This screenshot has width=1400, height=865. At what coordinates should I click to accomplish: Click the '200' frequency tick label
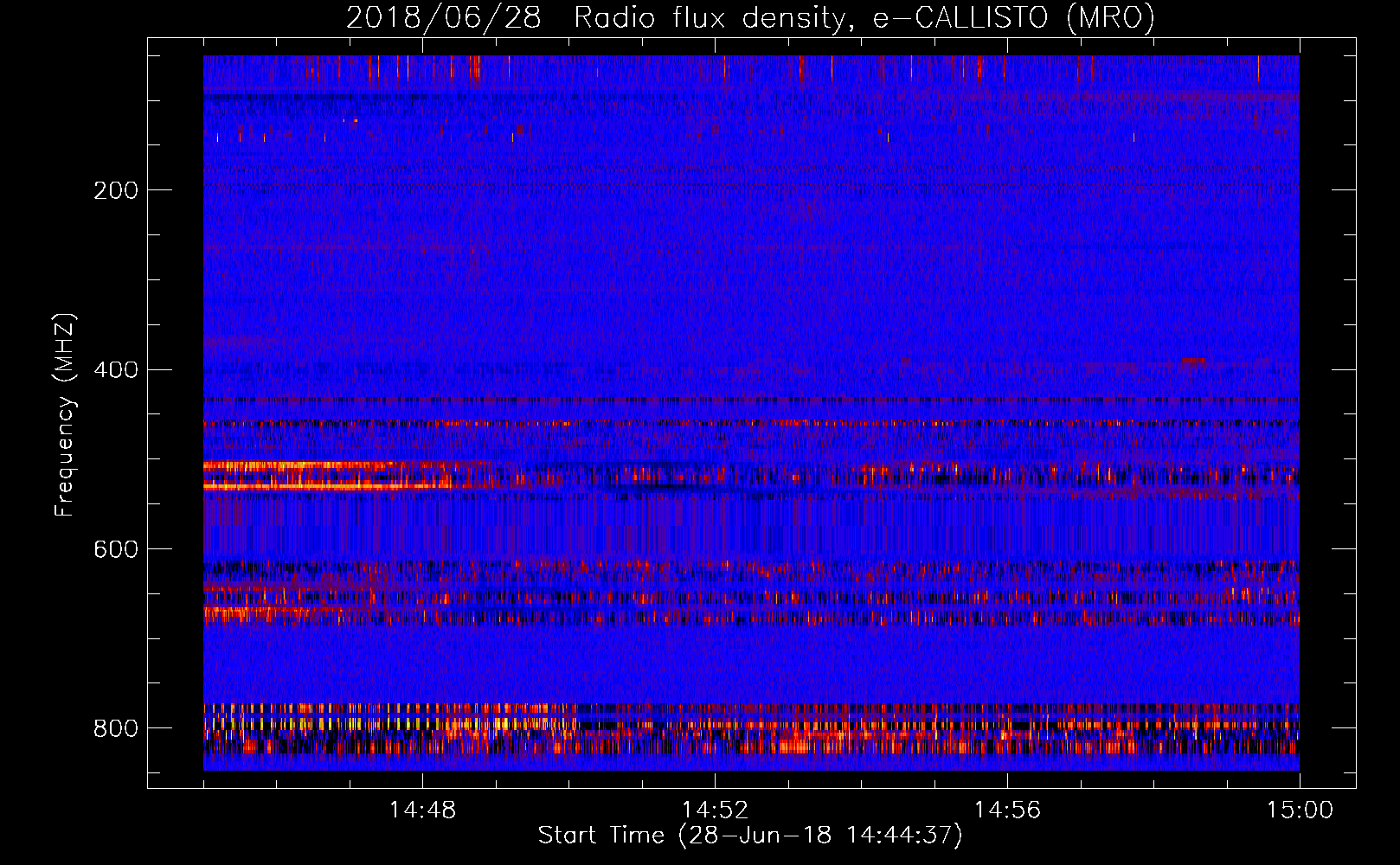point(116,190)
